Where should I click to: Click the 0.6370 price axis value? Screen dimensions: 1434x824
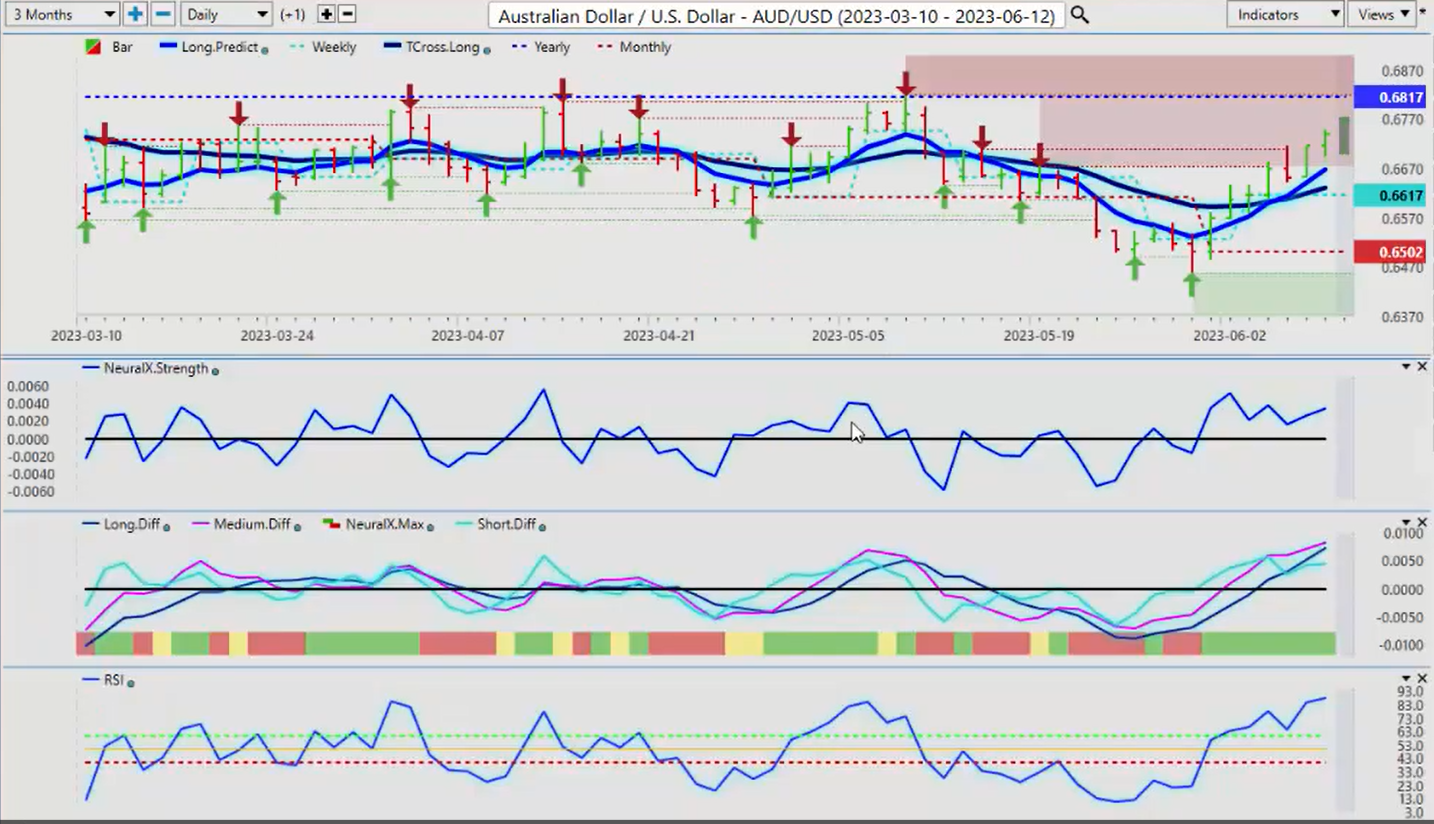coord(1402,317)
